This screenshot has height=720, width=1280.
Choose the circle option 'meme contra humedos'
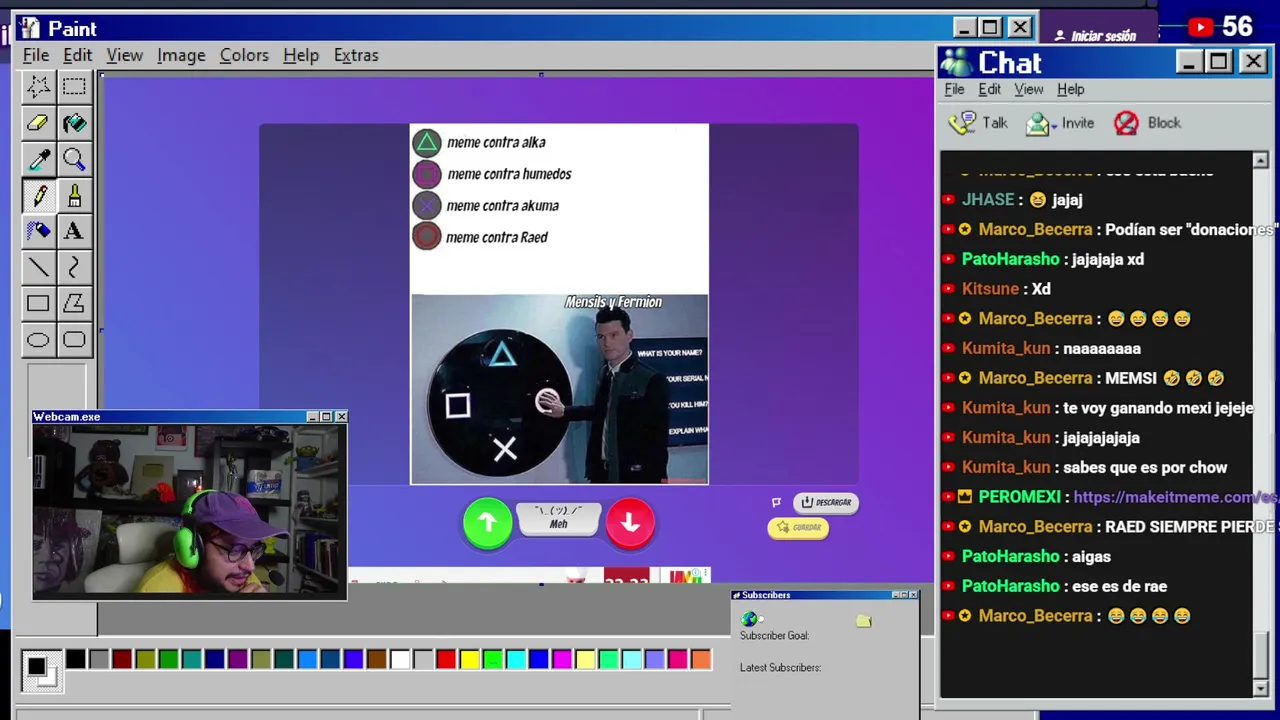coord(492,174)
